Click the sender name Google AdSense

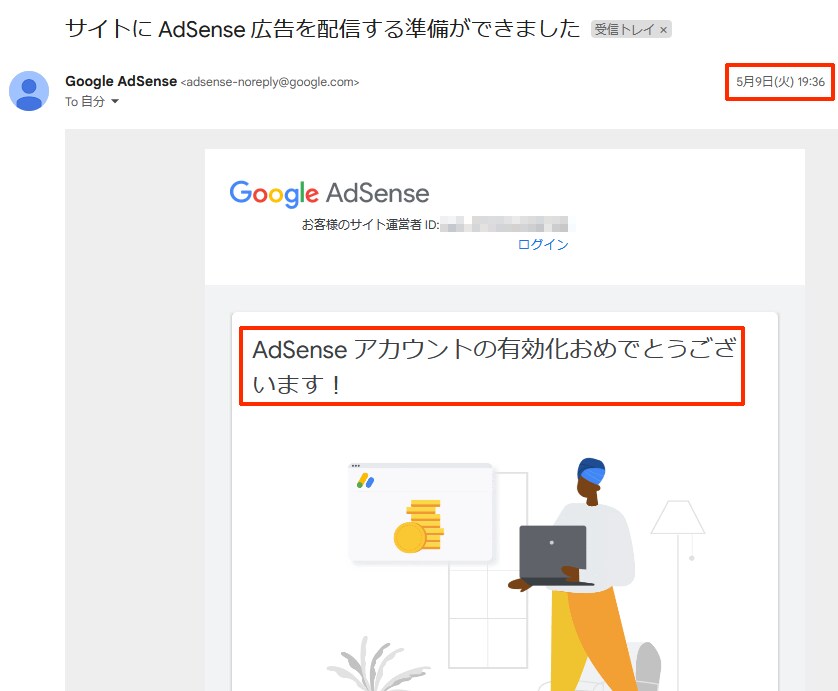pos(121,81)
